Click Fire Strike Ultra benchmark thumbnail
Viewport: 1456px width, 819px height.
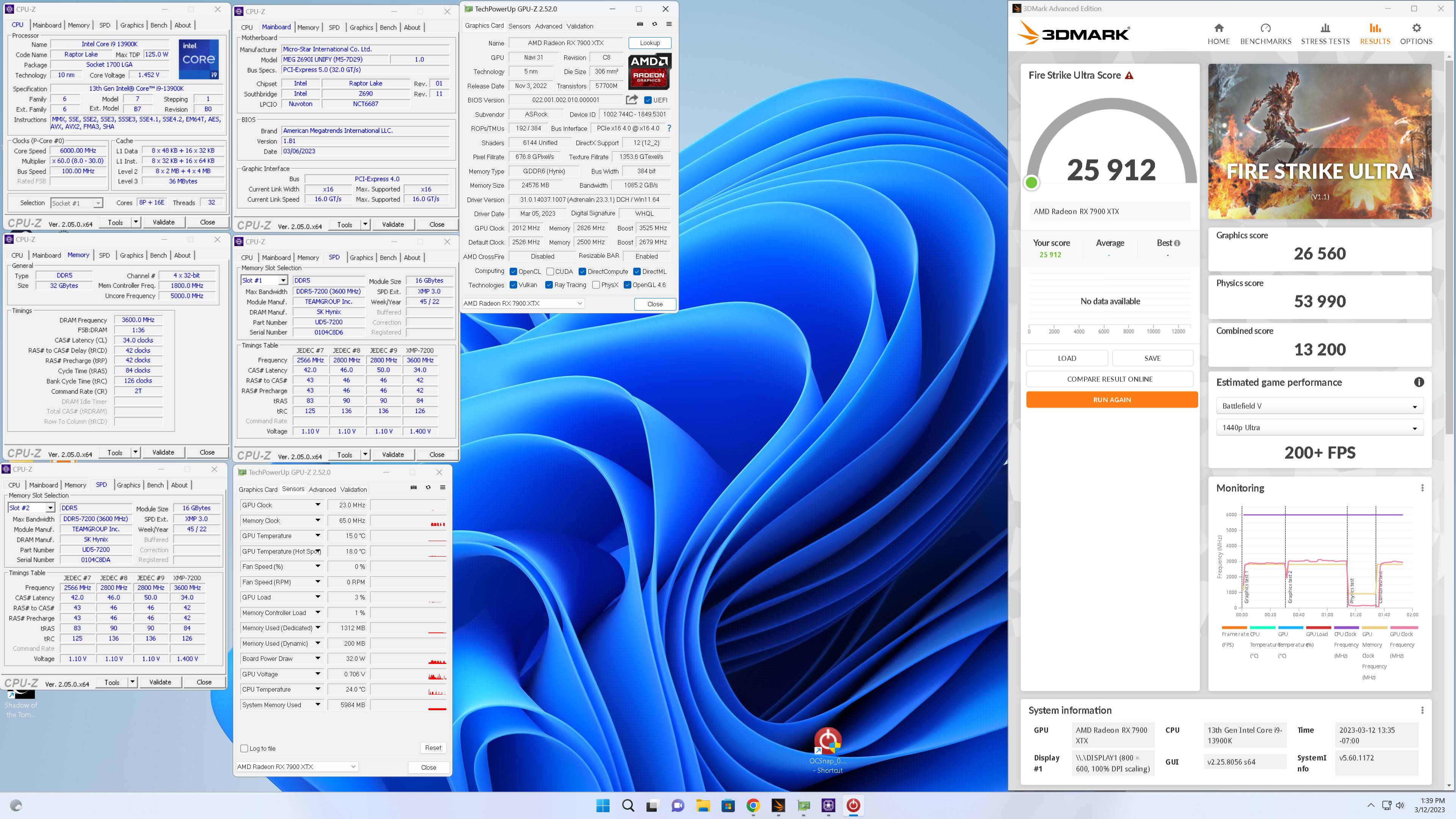pyautogui.click(x=1320, y=141)
